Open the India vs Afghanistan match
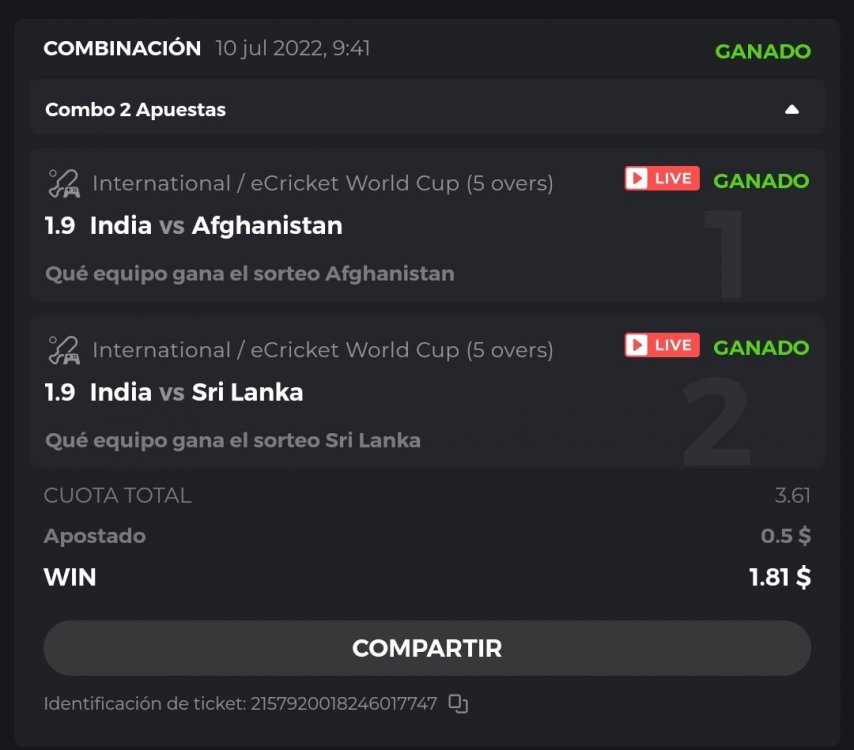This screenshot has height=750, width=854. tap(216, 226)
